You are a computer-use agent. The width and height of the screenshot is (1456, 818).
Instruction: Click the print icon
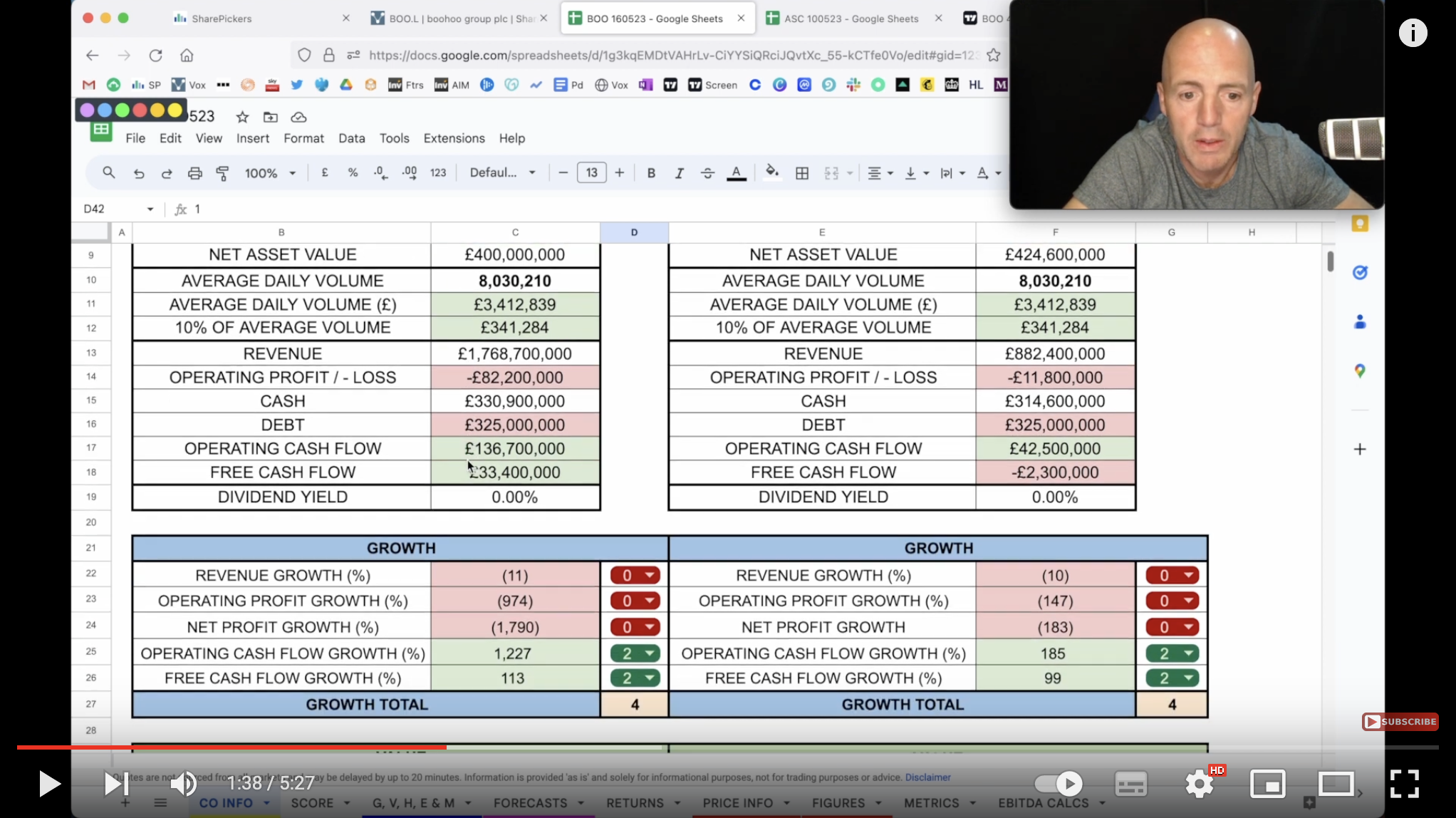tap(194, 173)
